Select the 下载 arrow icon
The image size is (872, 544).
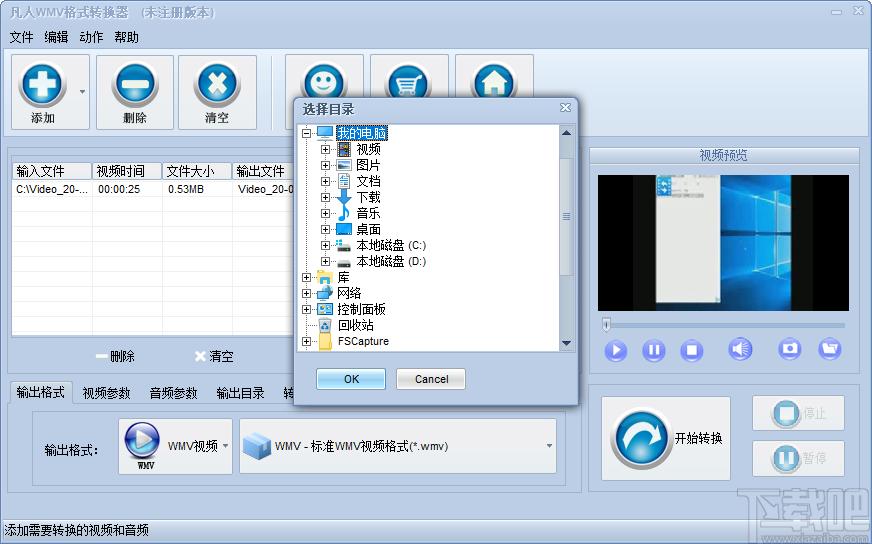[344, 197]
